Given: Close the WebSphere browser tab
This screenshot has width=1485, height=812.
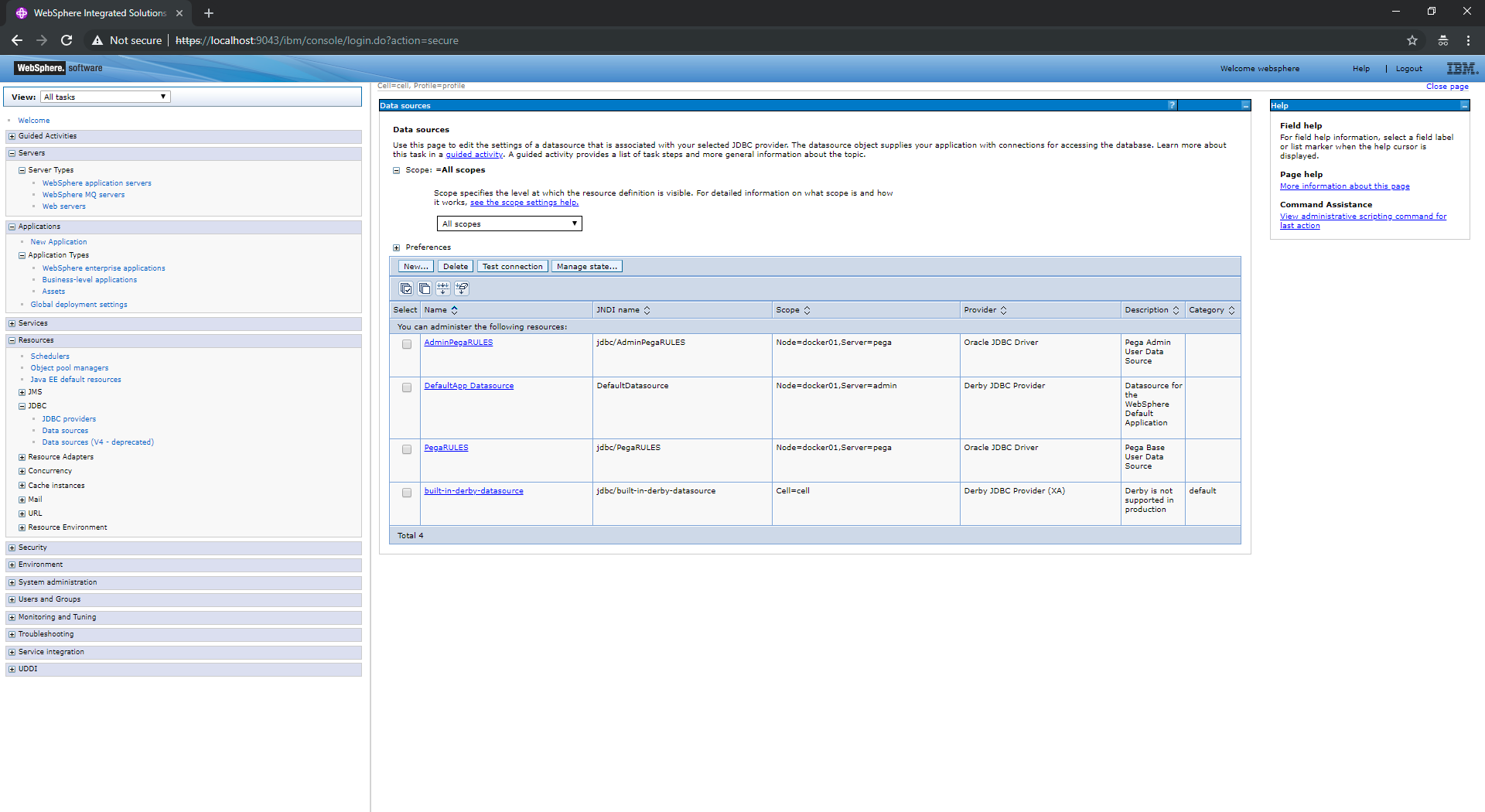Looking at the screenshot, I should pos(179,13).
